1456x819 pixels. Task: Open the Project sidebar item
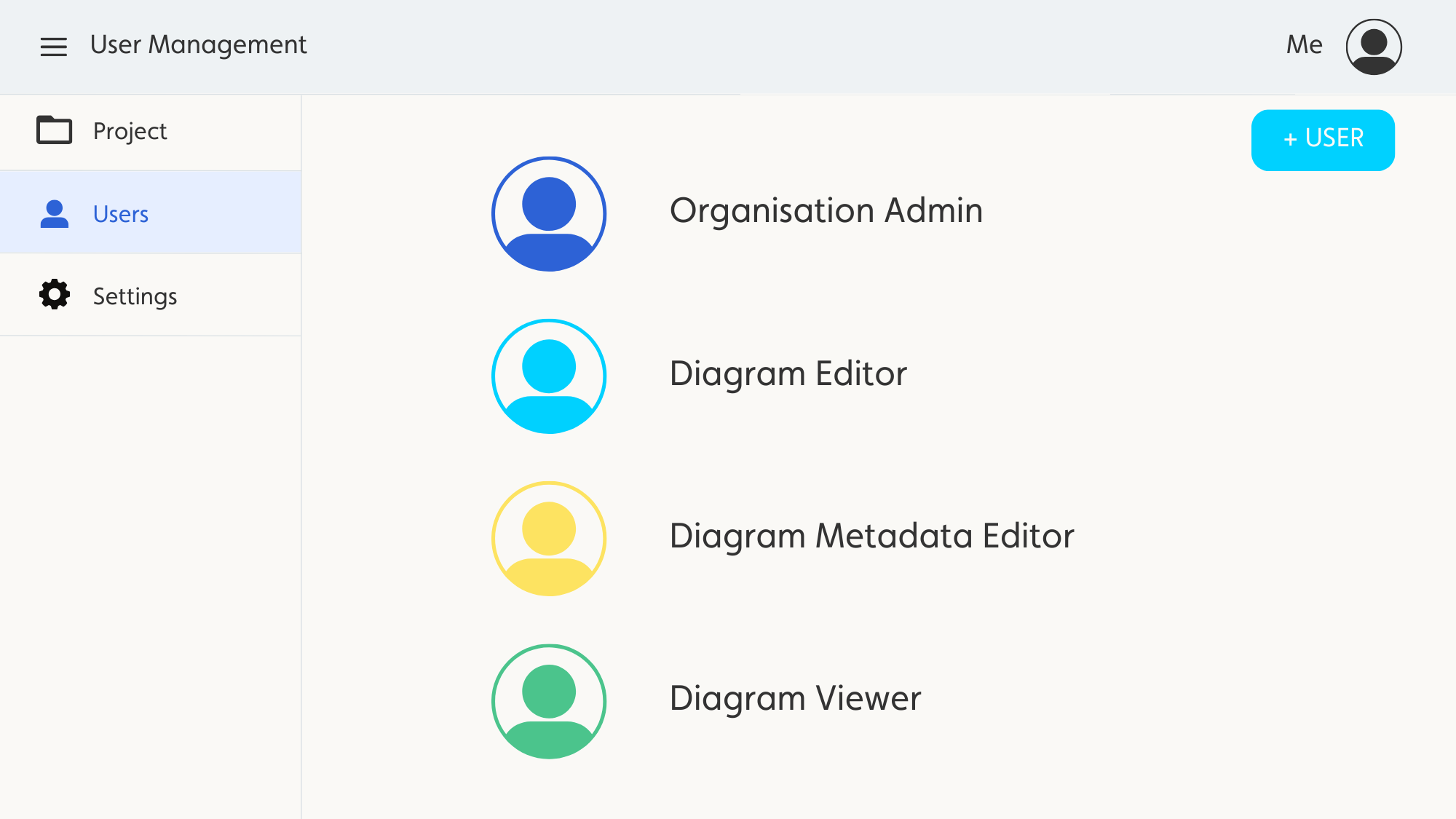151,132
